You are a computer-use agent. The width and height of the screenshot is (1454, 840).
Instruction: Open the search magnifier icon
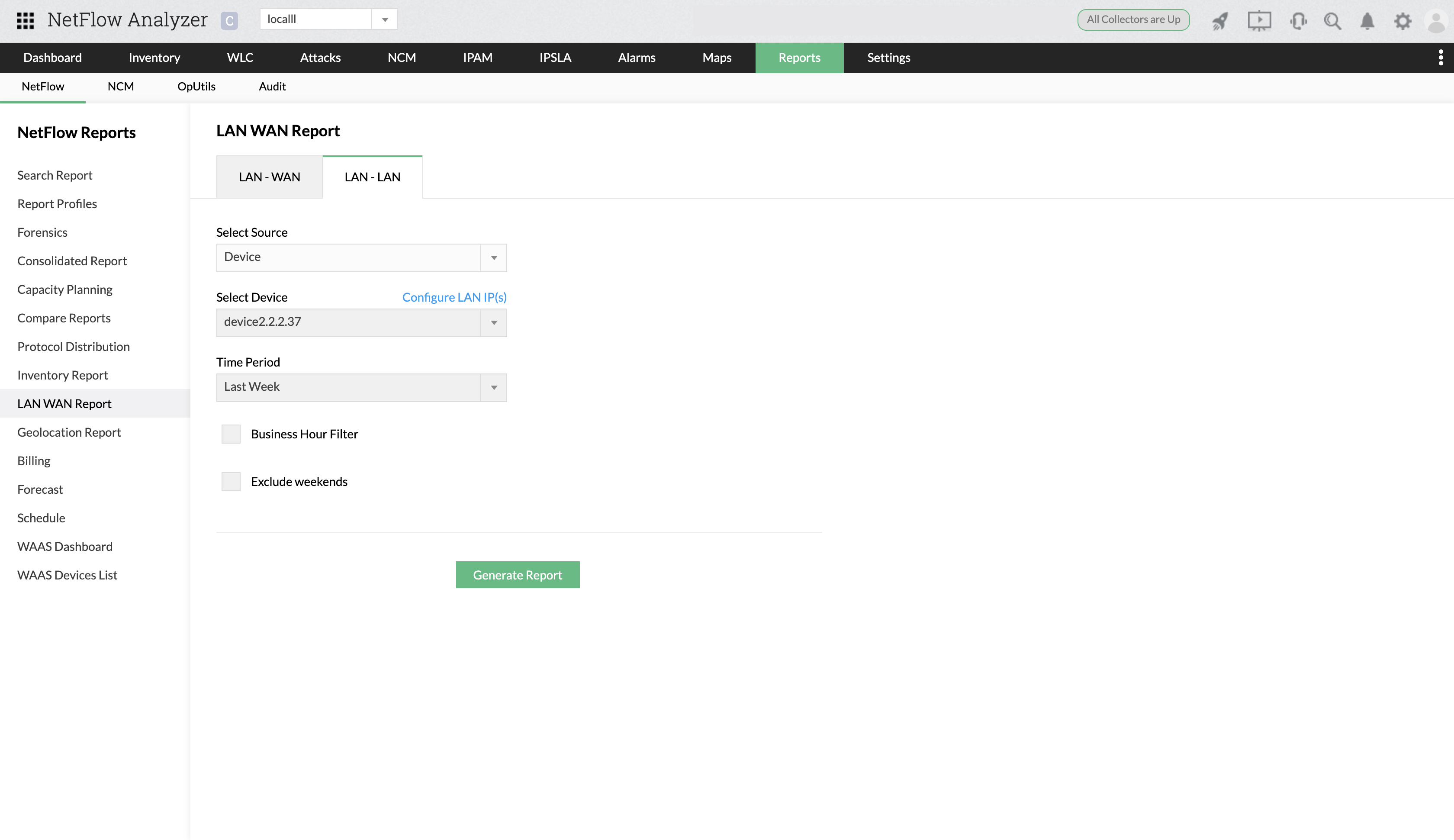coord(1332,21)
